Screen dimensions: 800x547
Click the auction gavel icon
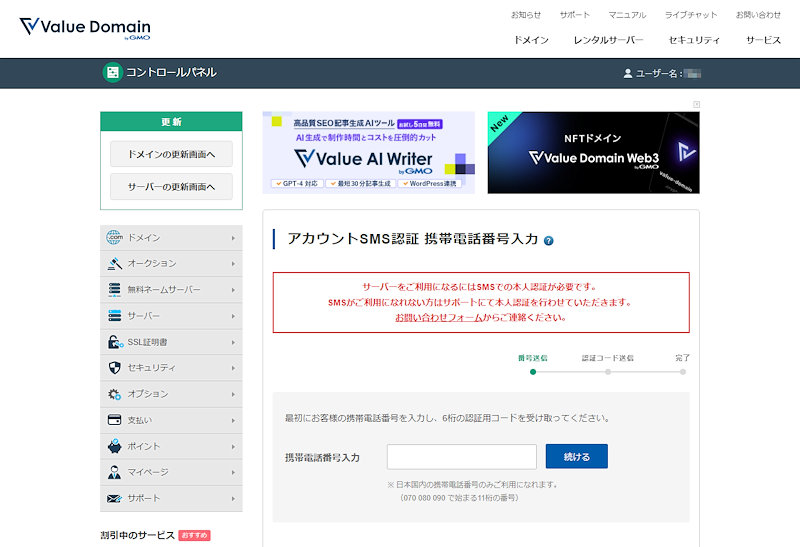(x=114, y=264)
